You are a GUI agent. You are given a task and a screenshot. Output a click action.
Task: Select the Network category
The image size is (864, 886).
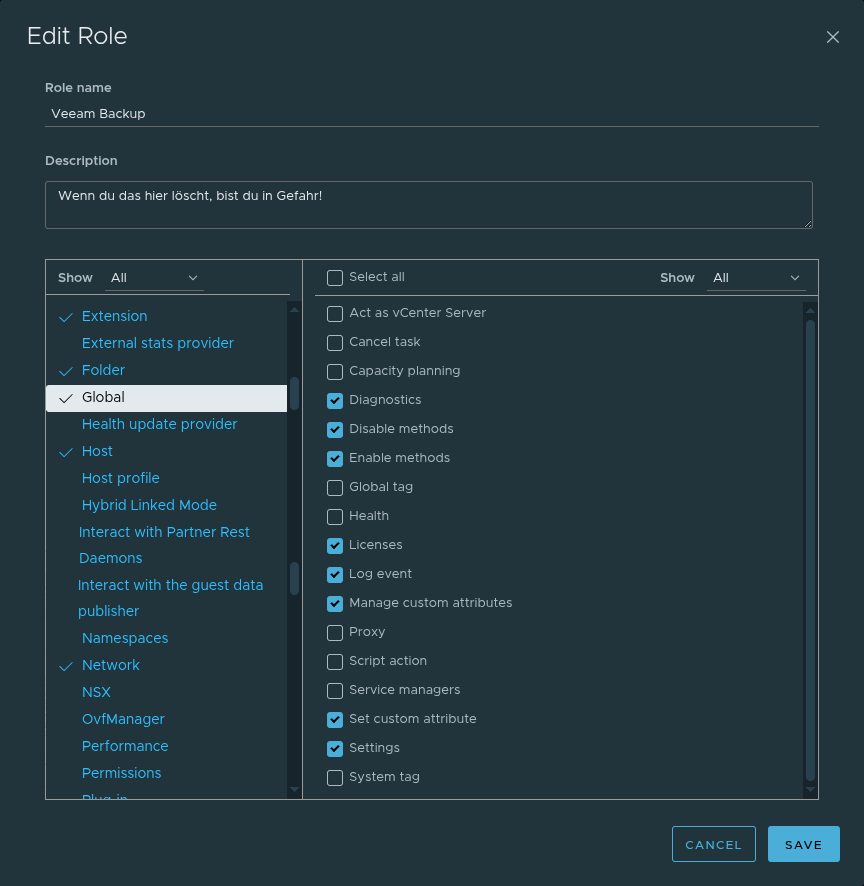coord(111,665)
